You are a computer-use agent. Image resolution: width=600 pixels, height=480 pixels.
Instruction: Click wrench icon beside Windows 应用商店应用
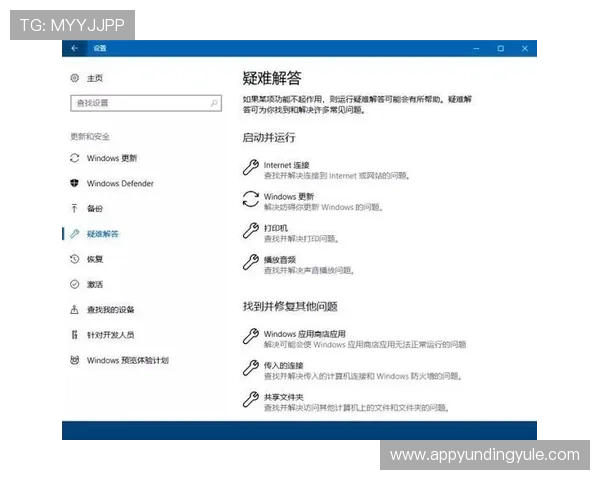tap(251, 336)
